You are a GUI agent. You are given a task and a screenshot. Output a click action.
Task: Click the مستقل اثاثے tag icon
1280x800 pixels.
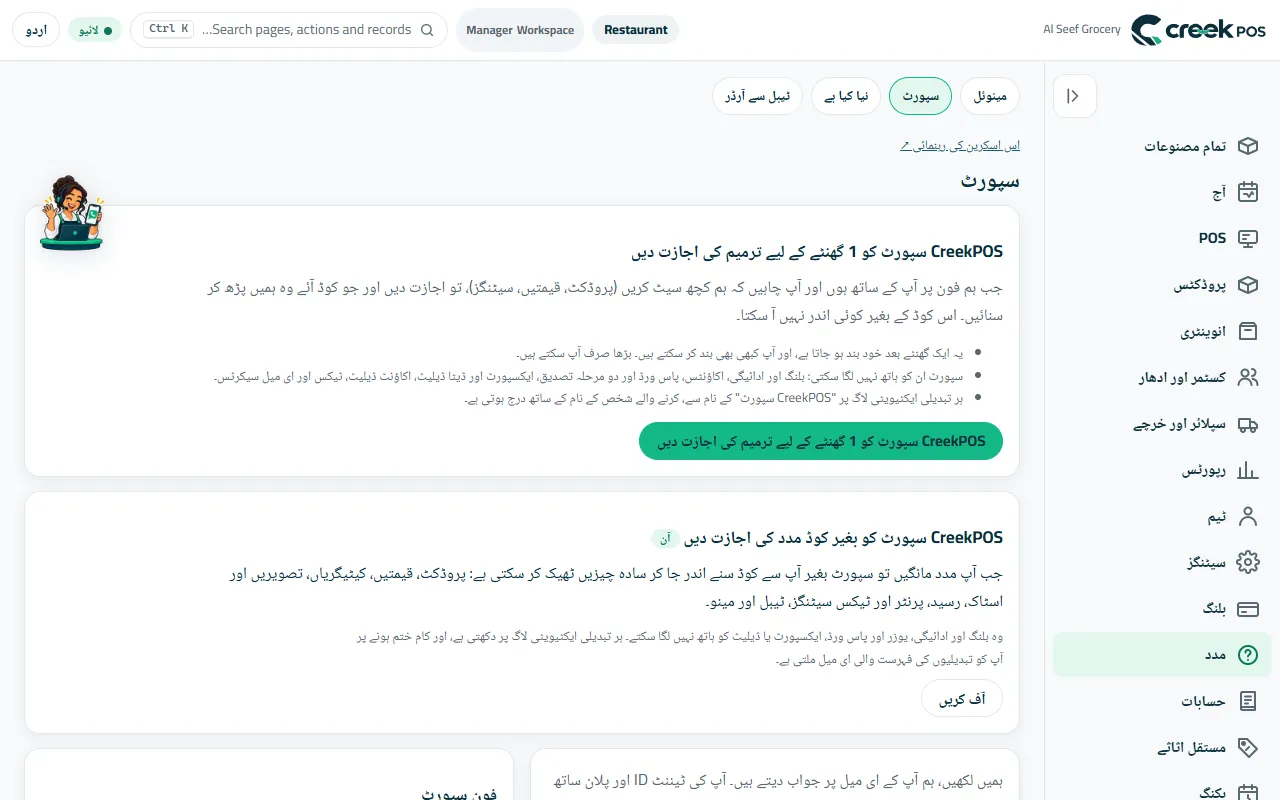(x=1247, y=747)
